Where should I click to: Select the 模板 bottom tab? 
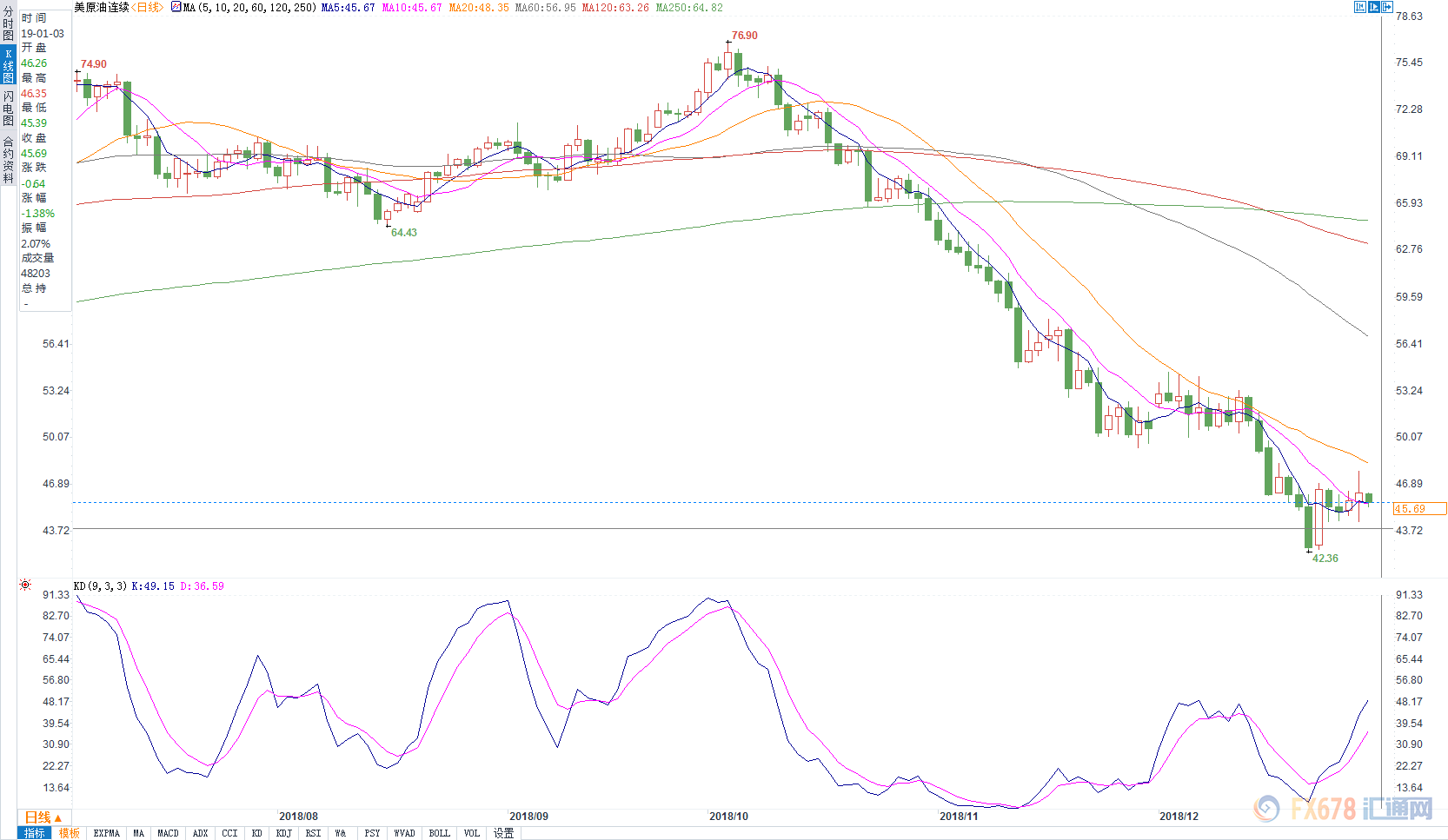[69, 833]
